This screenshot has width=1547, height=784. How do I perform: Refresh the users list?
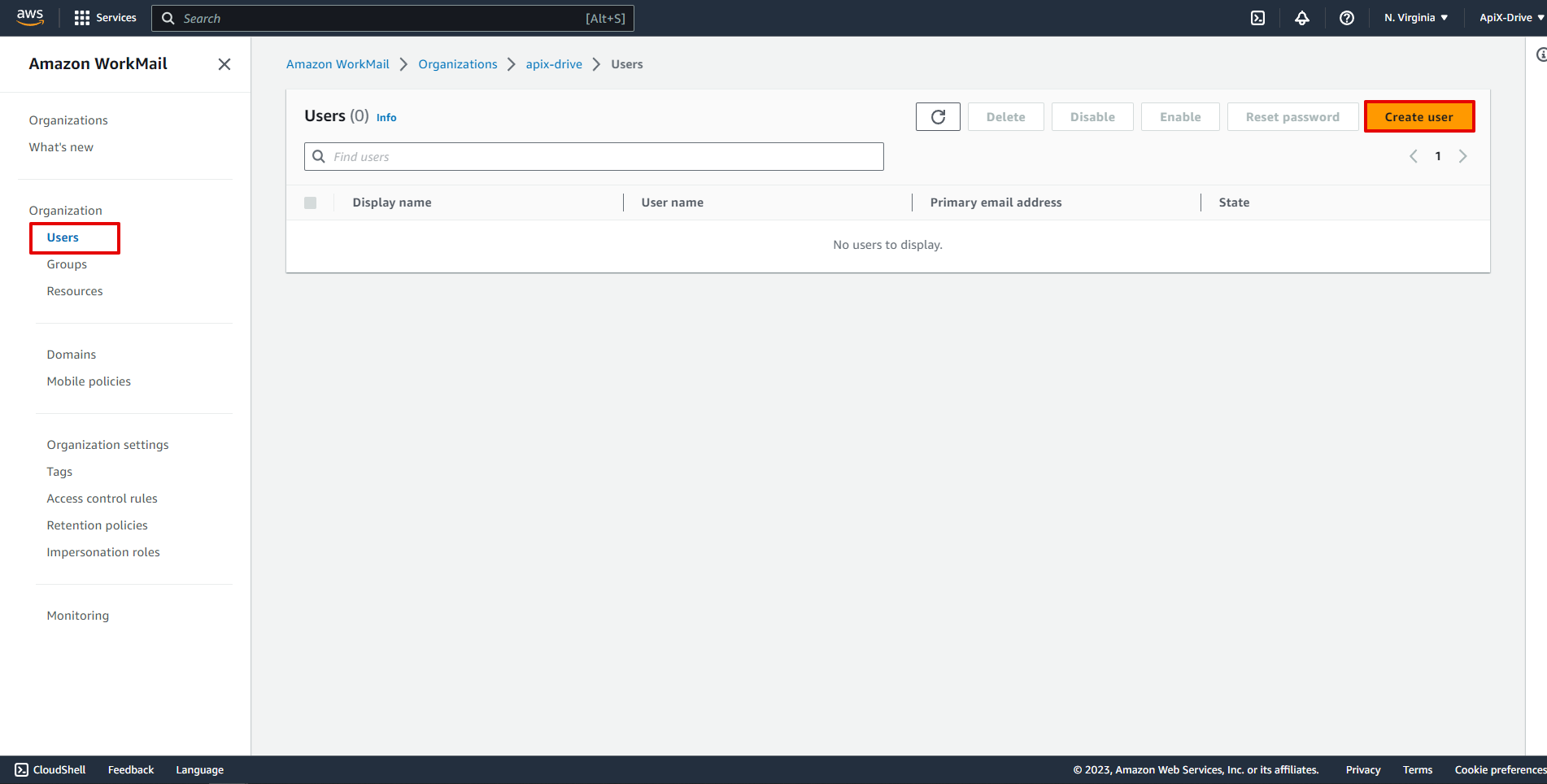click(x=938, y=117)
